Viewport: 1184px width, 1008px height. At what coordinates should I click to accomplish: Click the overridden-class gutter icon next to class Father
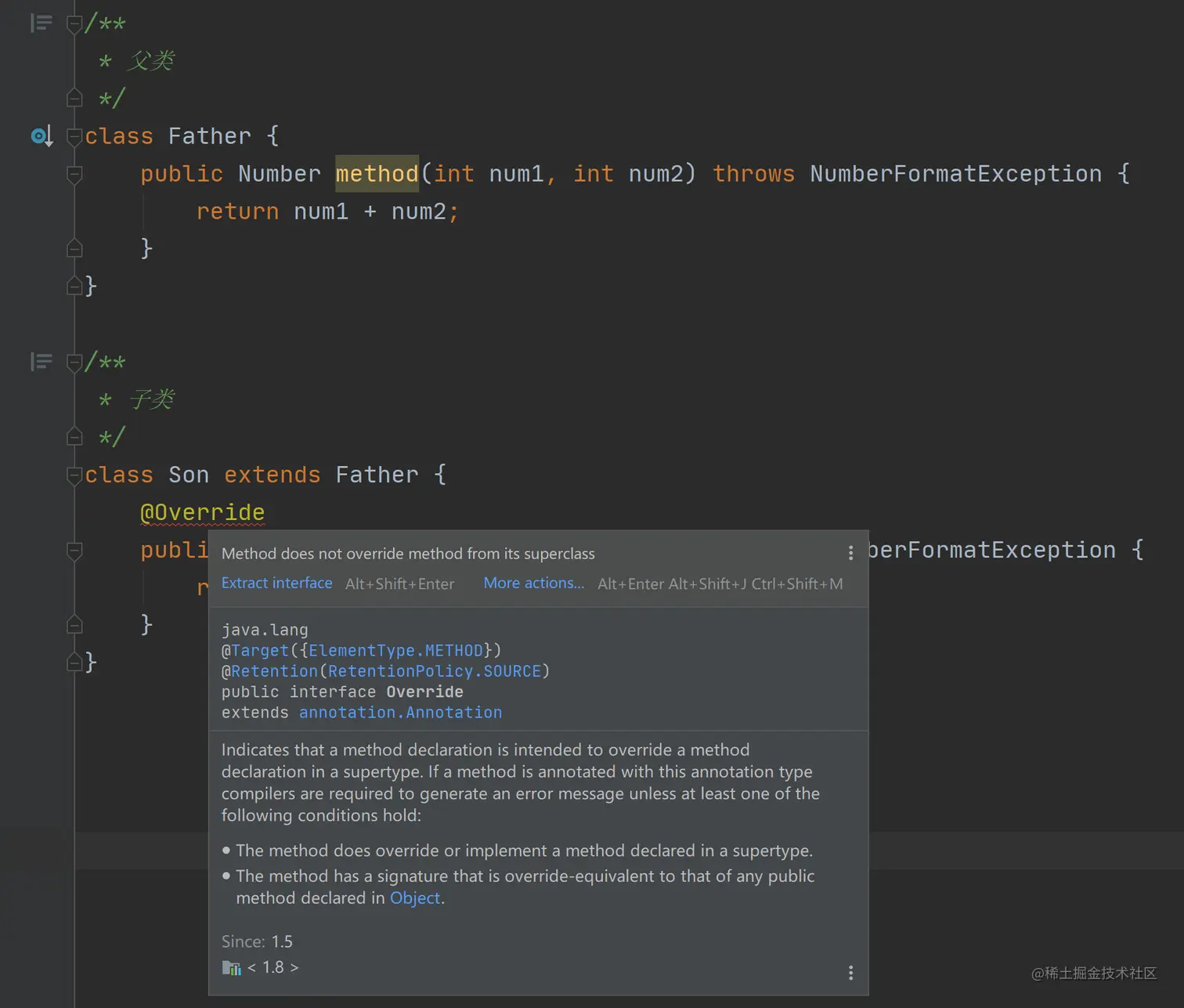pos(42,136)
